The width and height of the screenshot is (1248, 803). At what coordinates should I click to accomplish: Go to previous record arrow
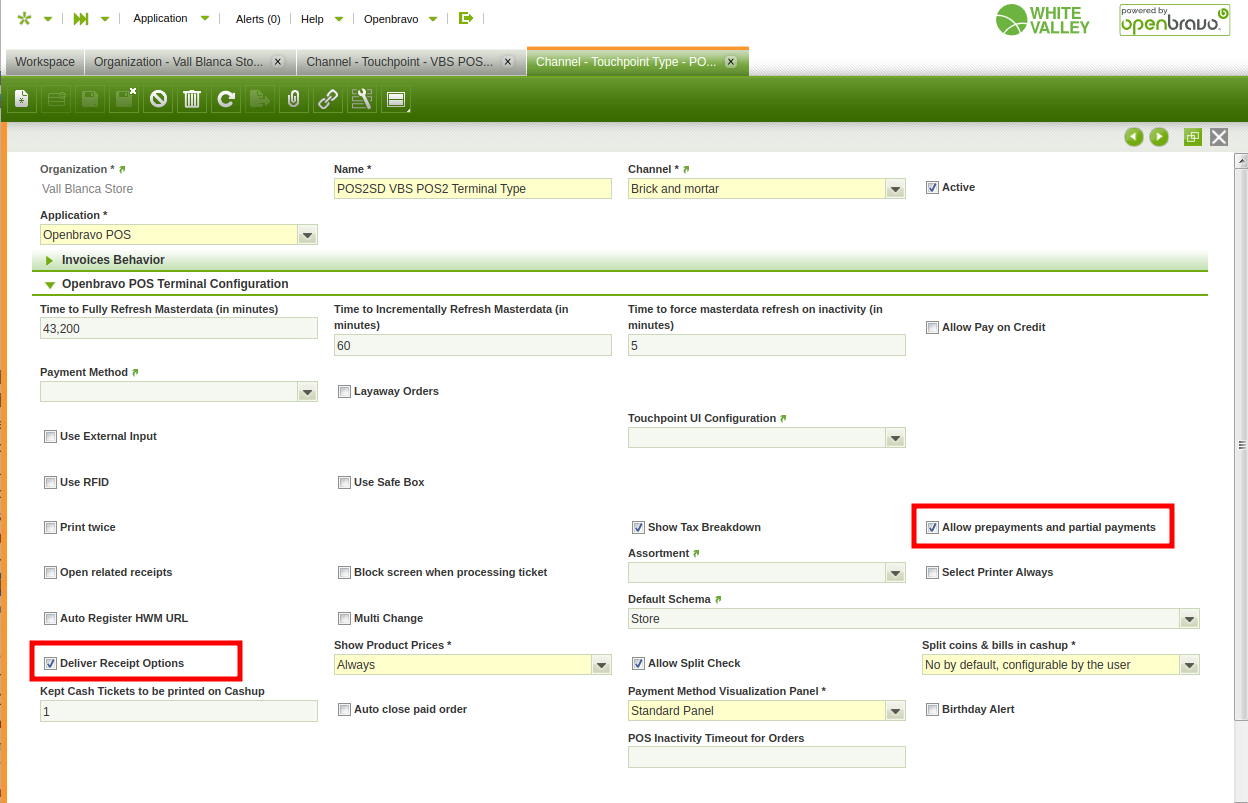click(x=1133, y=137)
